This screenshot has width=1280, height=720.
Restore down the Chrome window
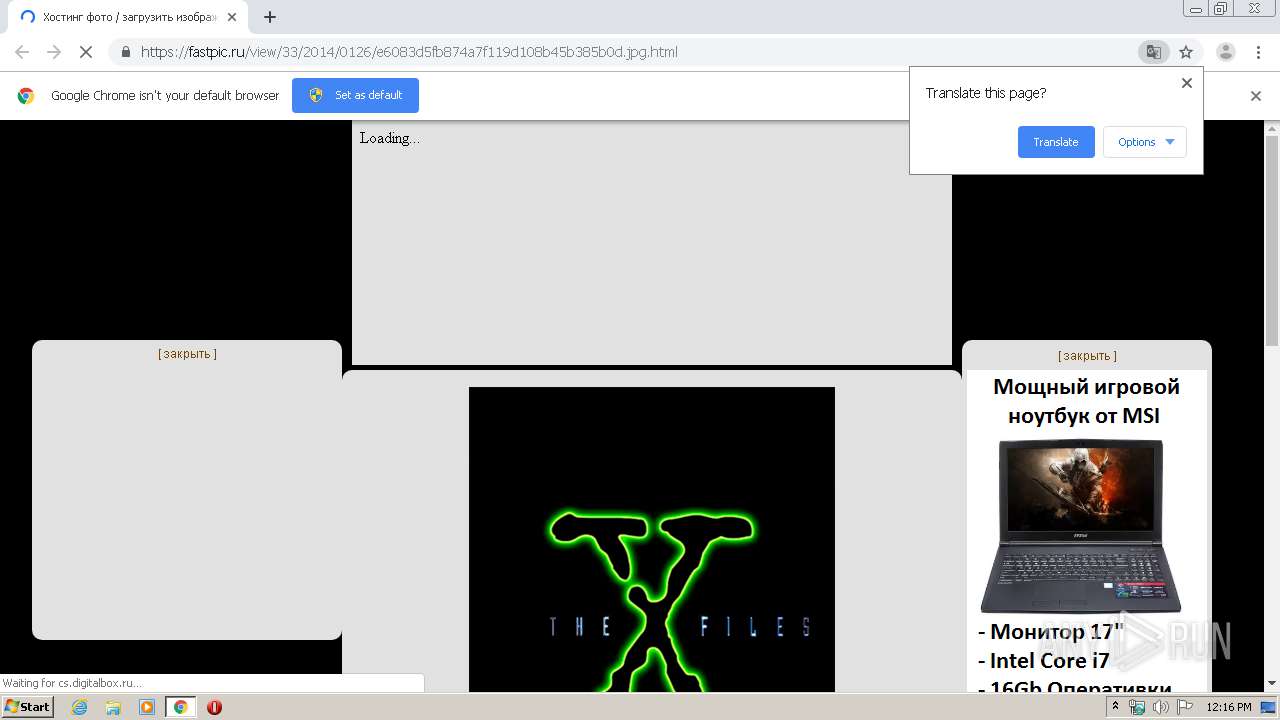(x=1221, y=8)
